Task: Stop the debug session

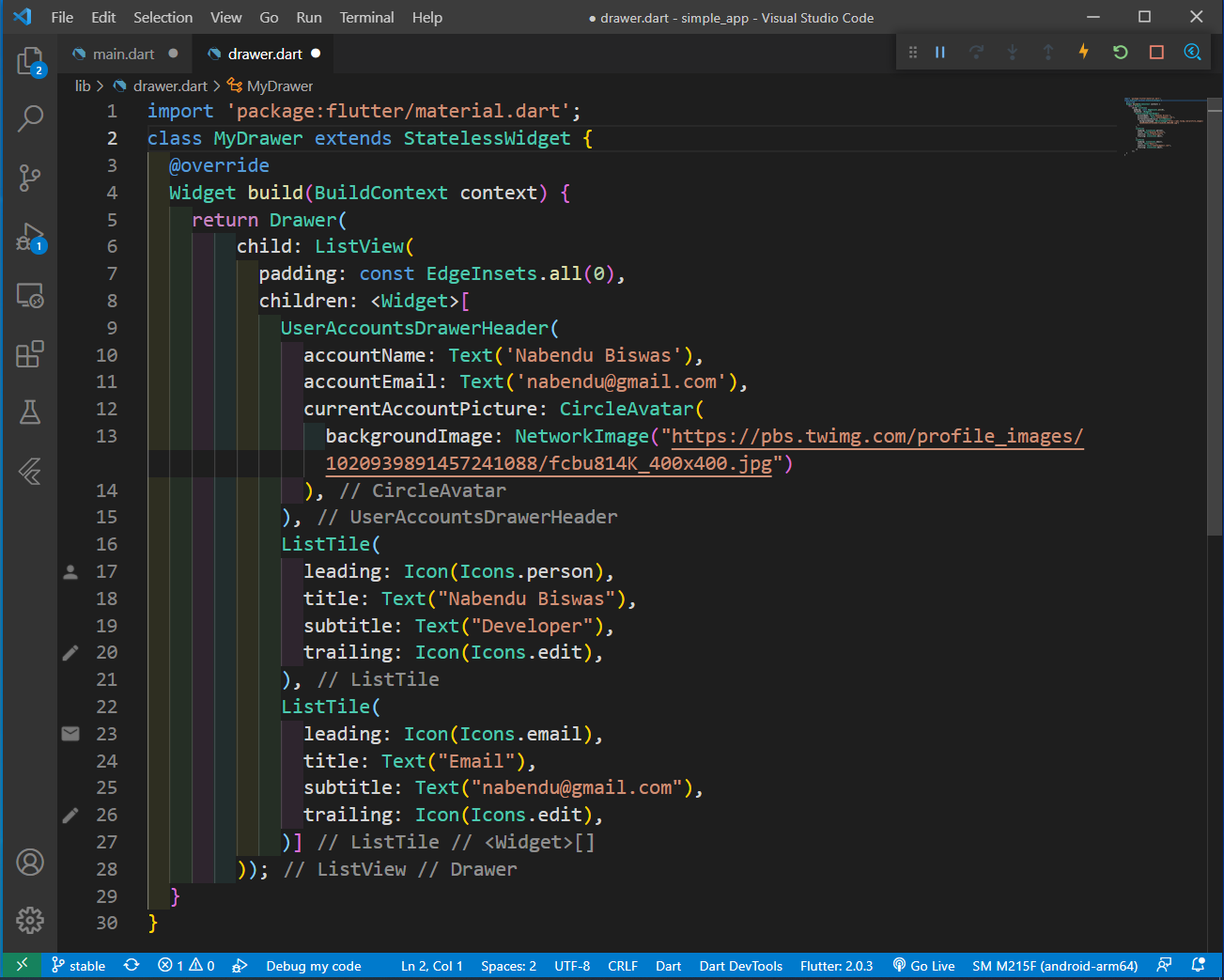Action: click(x=1156, y=53)
